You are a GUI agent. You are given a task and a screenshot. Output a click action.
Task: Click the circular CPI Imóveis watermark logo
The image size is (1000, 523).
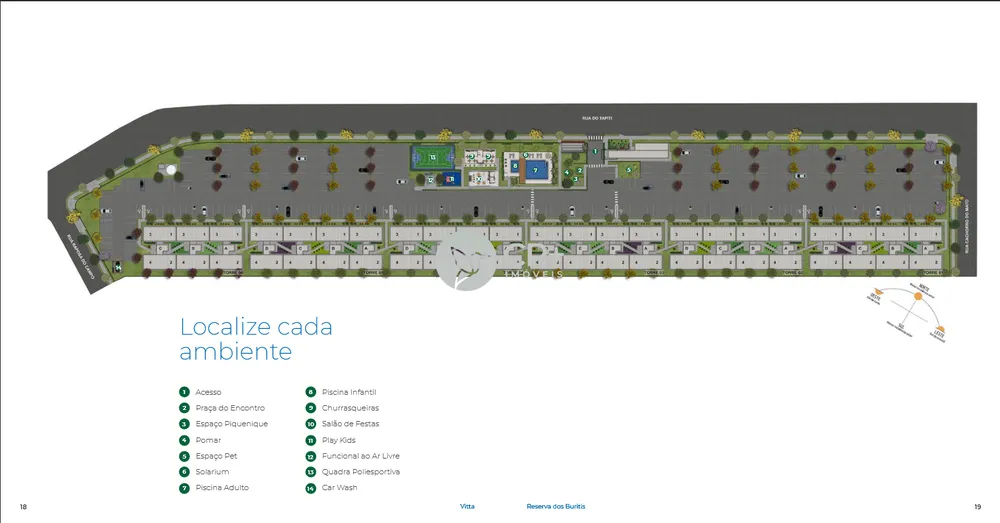[x=466, y=261]
